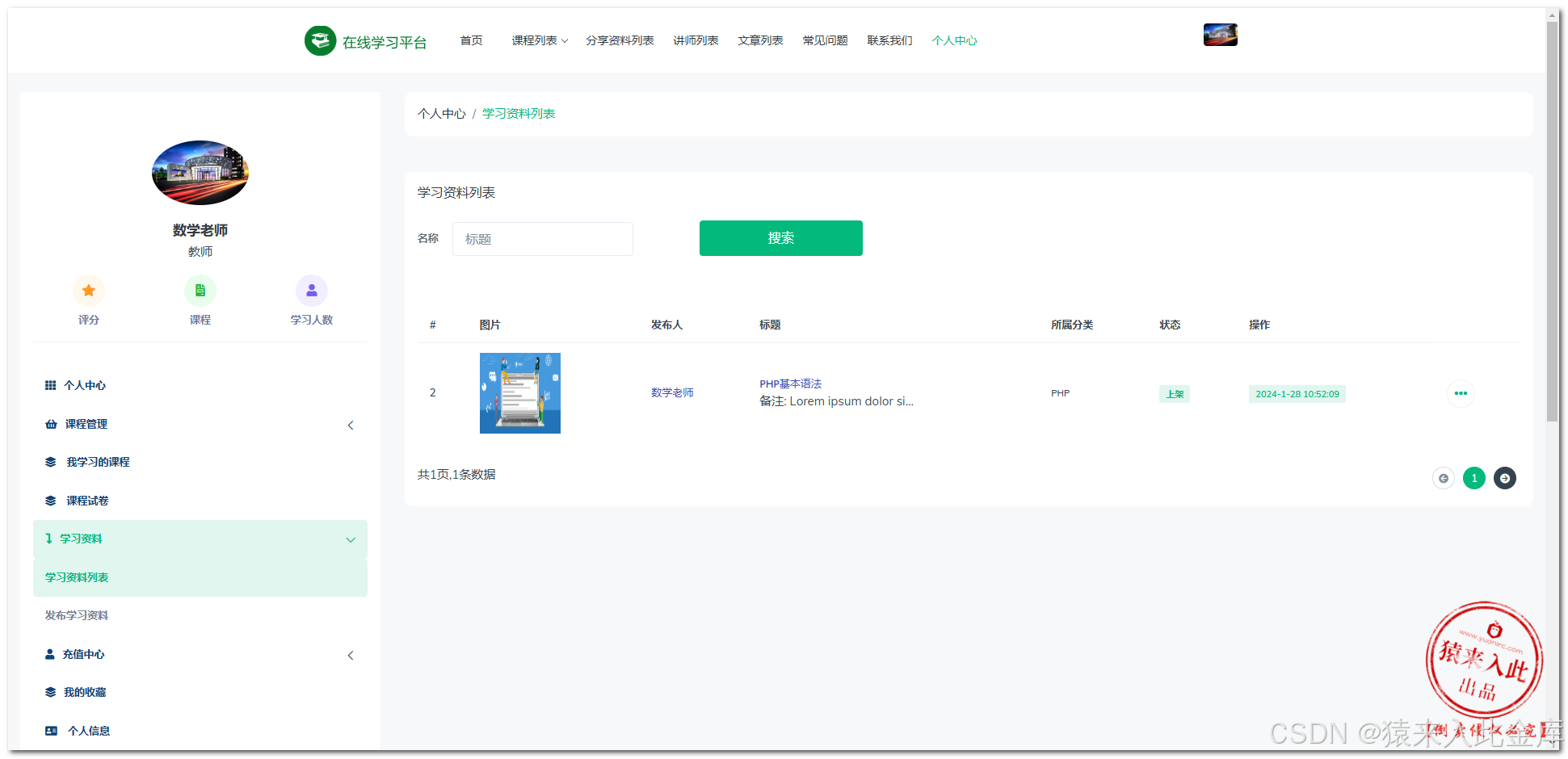Toggle the 上架 status badge
1568x759 pixels.
click(x=1174, y=393)
